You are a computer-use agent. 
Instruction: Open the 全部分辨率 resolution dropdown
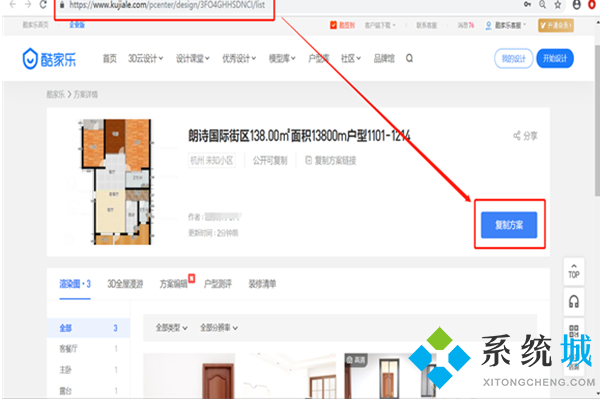pos(219,327)
